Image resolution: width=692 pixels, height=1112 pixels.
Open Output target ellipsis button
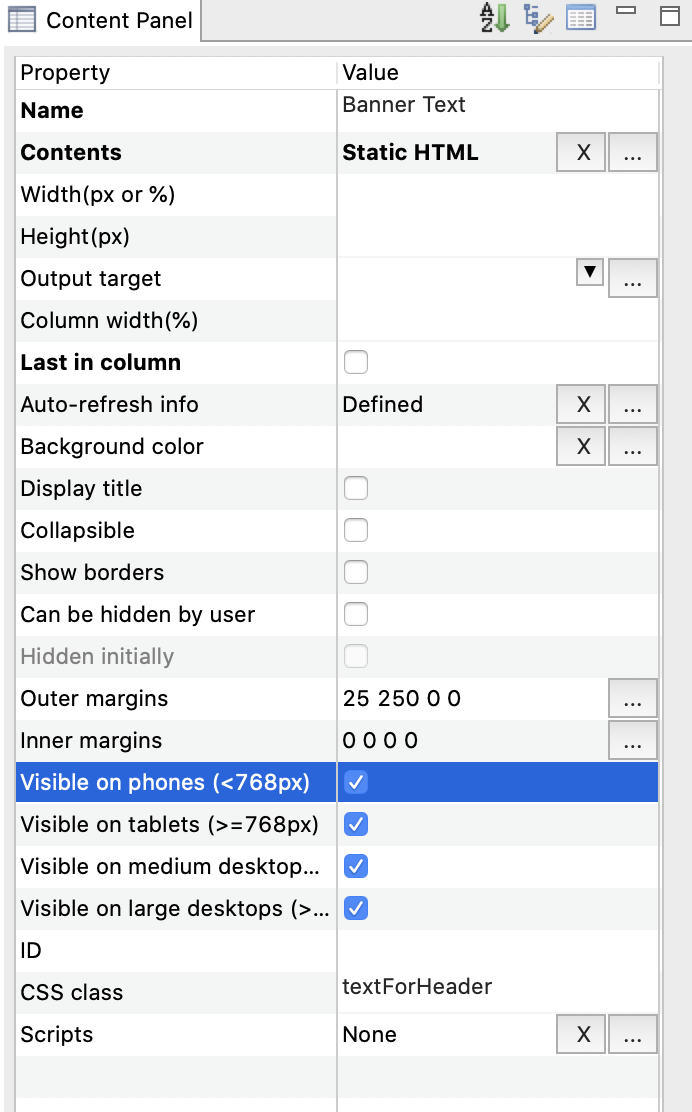(x=633, y=278)
